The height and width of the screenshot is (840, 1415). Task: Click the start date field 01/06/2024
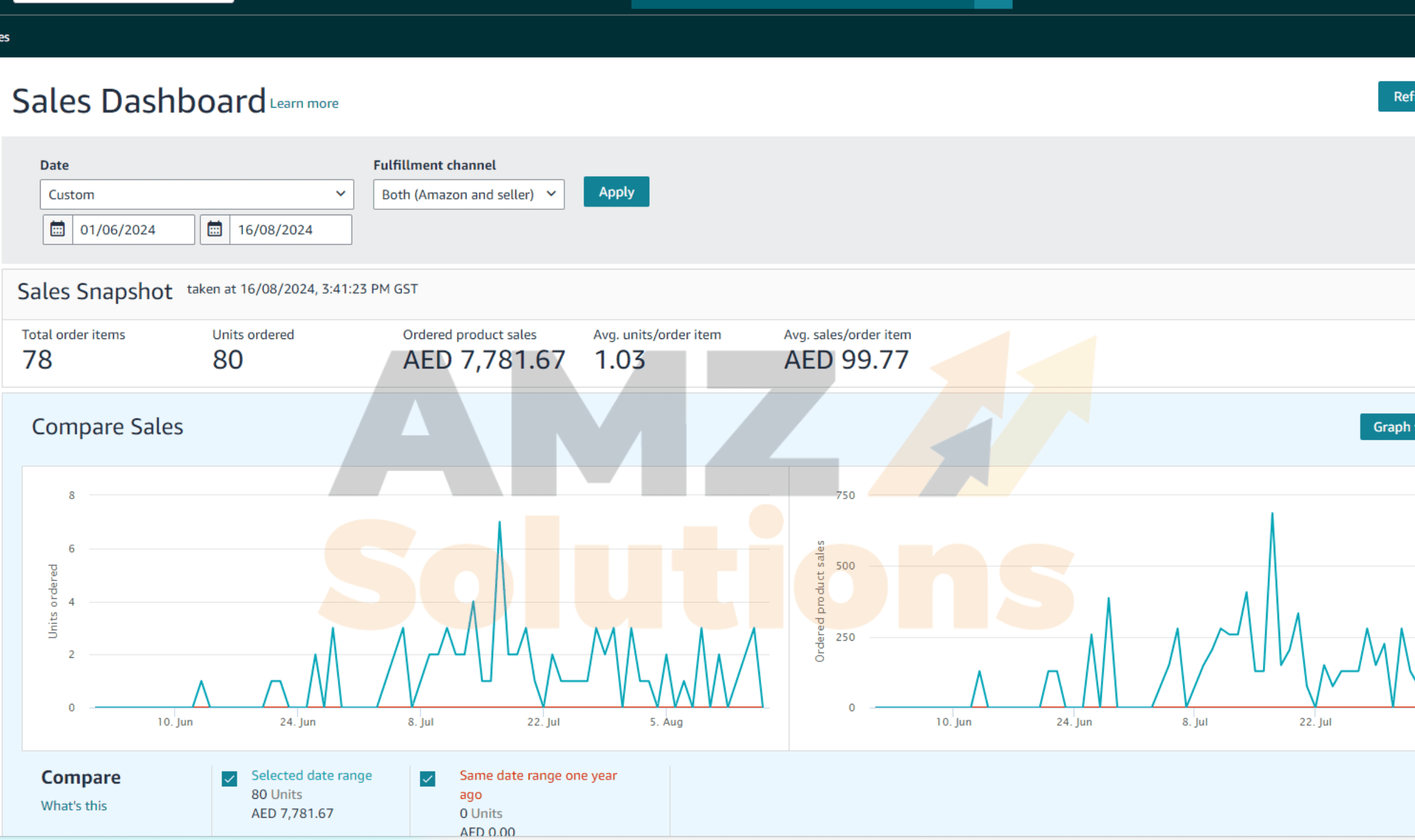pos(133,229)
